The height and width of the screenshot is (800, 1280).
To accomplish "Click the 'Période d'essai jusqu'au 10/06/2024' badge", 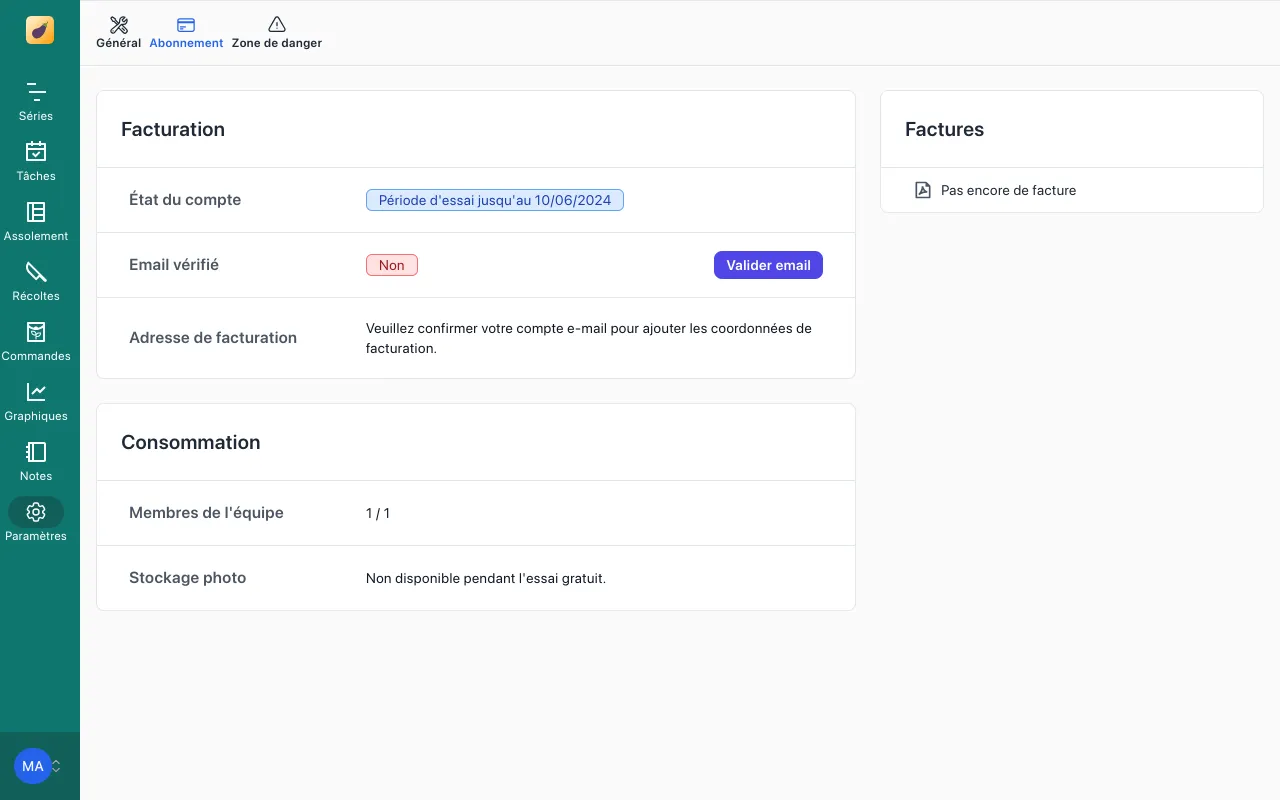I will [494, 200].
